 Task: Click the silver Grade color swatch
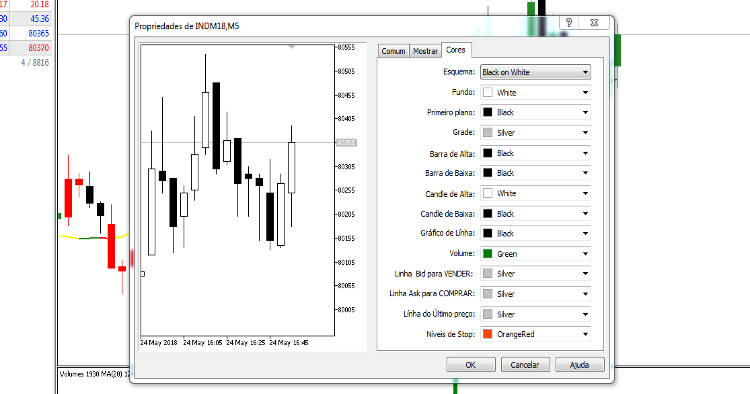487,132
